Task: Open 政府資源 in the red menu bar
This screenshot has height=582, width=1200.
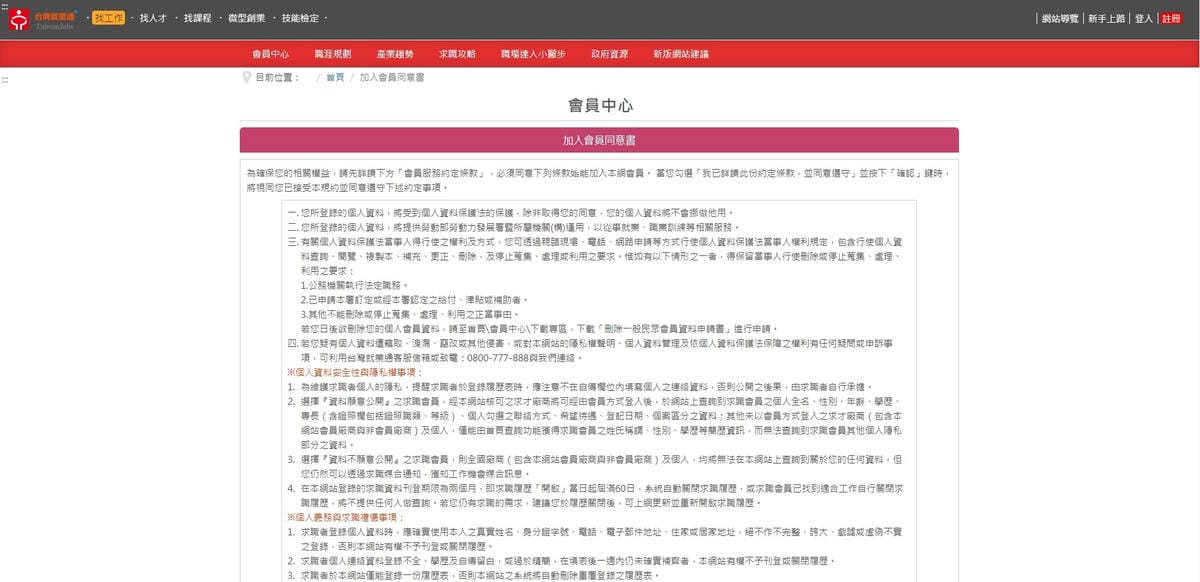Action: click(x=609, y=54)
